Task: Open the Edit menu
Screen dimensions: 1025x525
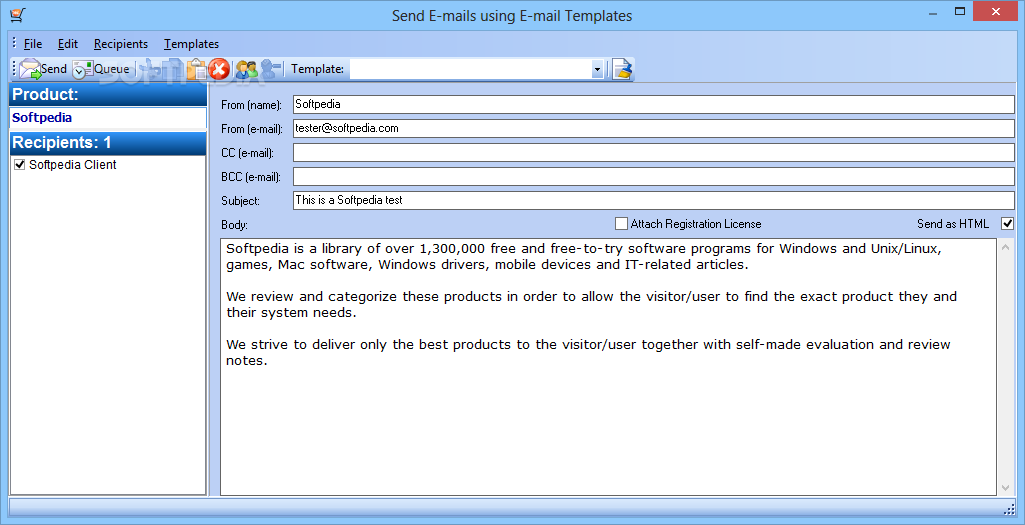Action: pyautogui.click(x=67, y=44)
